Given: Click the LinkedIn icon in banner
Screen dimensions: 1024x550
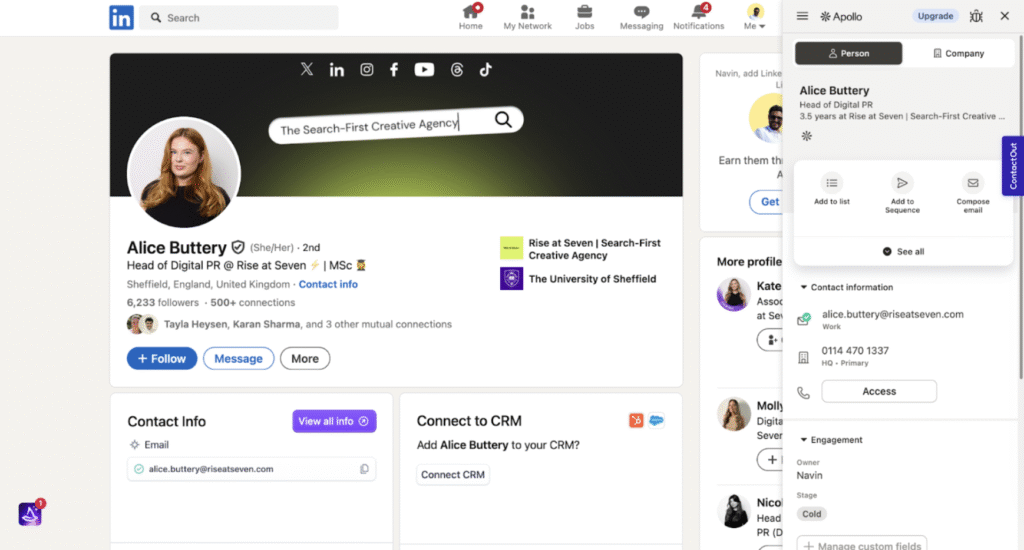Looking at the screenshot, I should [336, 69].
